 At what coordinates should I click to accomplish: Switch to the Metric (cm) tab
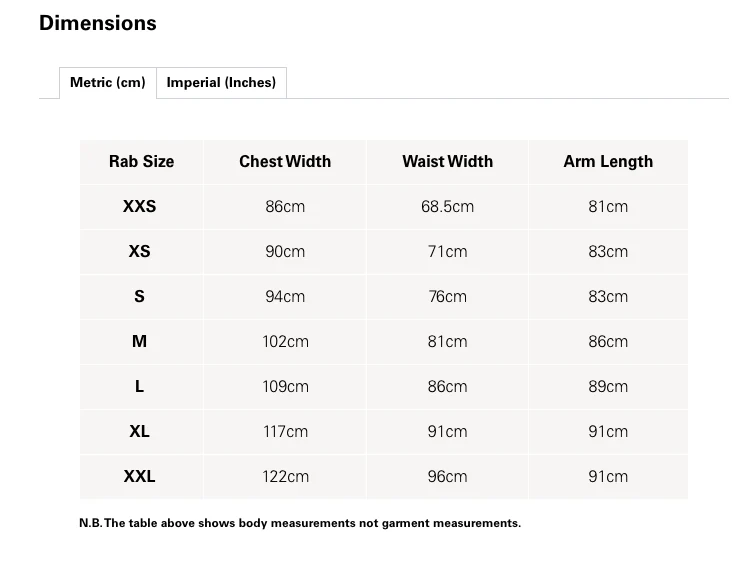(x=108, y=83)
